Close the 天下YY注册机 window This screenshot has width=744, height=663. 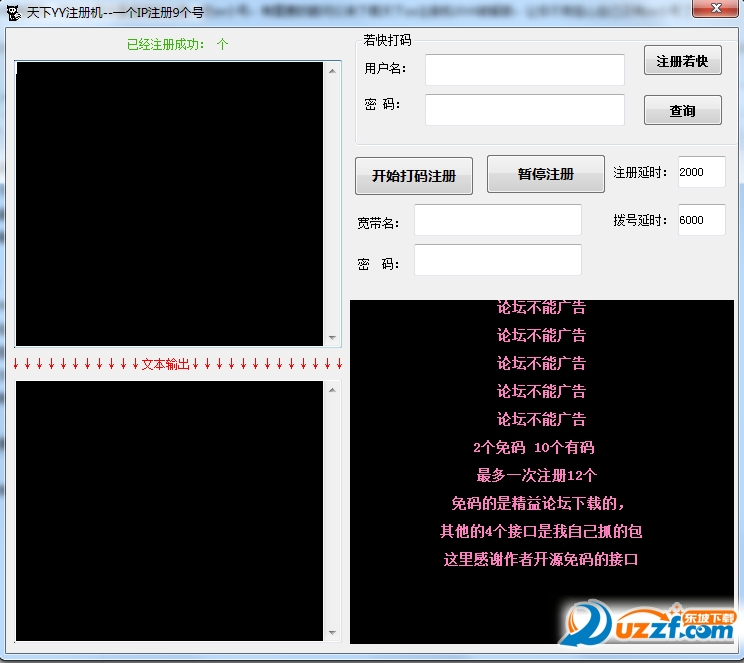tap(716, 8)
